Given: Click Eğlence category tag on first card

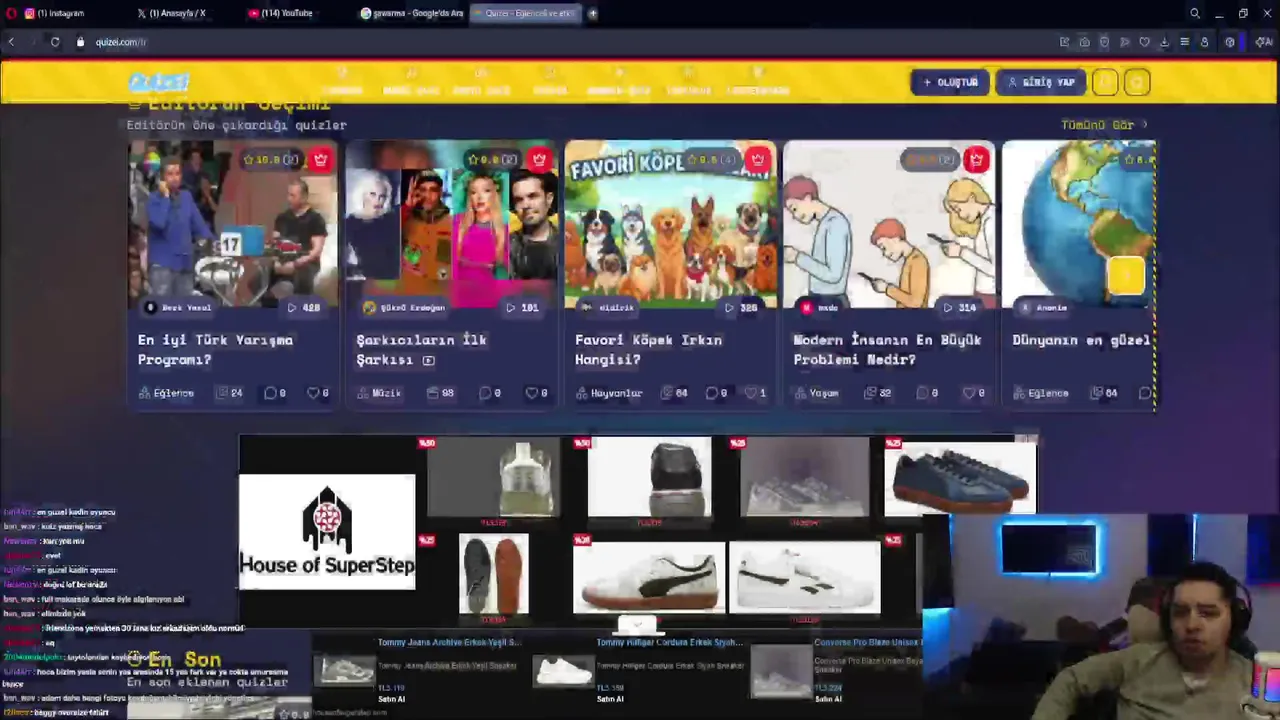Looking at the screenshot, I should point(167,393).
